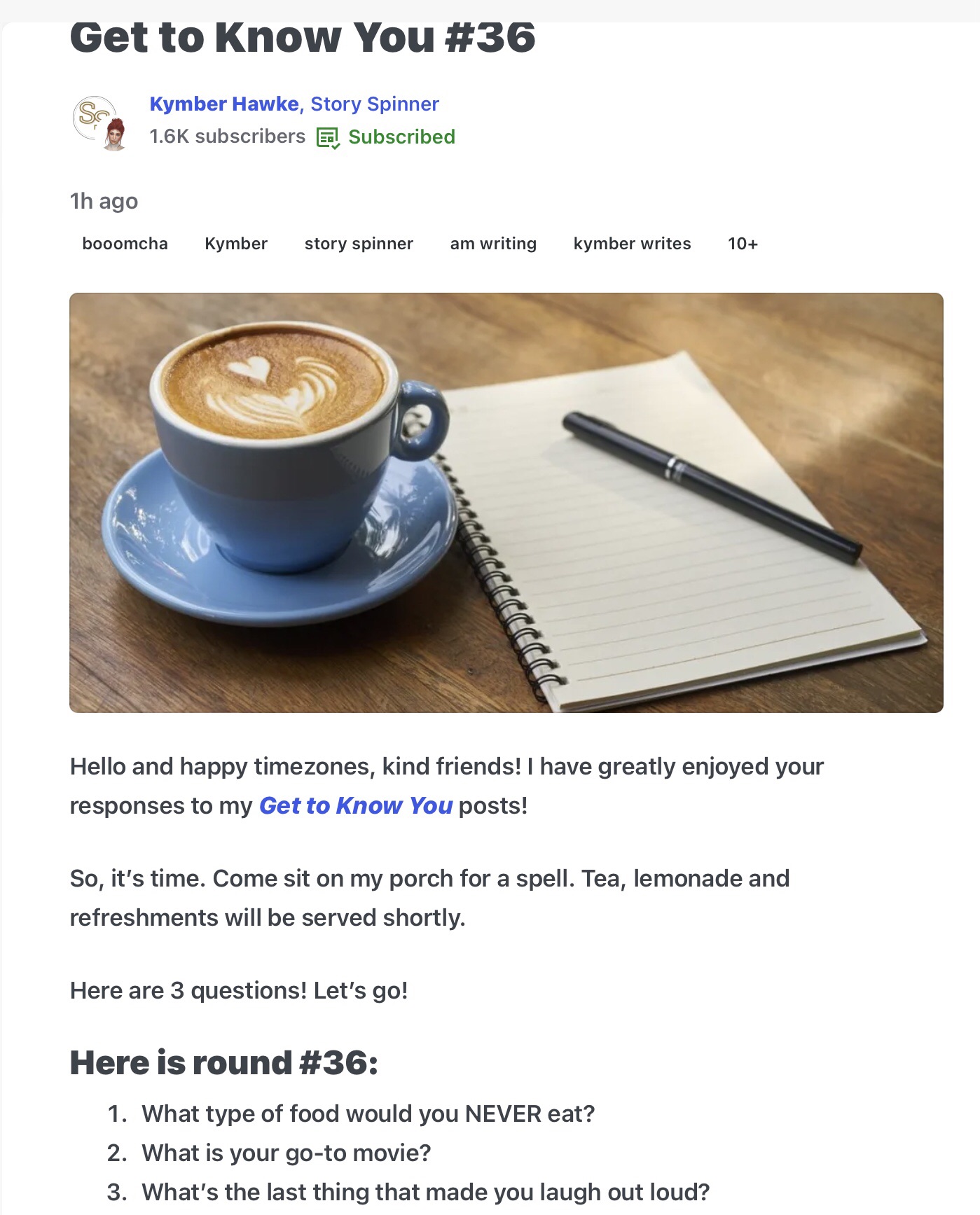The image size is (980, 1215).
Task: Select the Kymber tag
Action: (236, 244)
